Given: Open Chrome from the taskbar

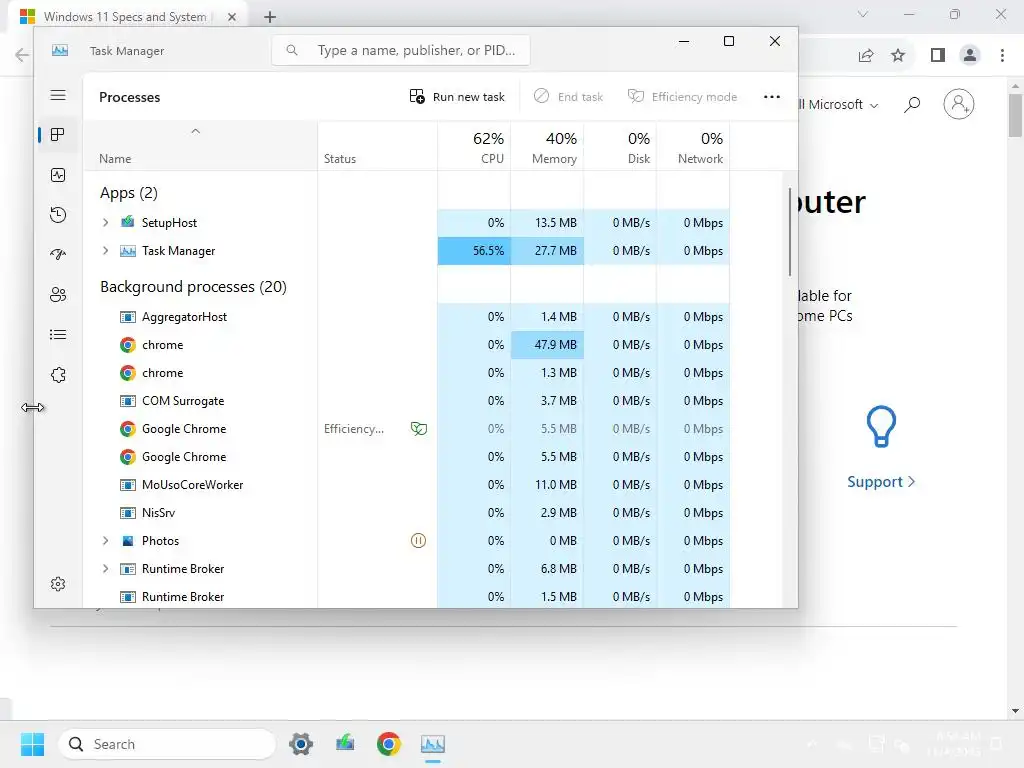Looking at the screenshot, I should coord(389,744).
